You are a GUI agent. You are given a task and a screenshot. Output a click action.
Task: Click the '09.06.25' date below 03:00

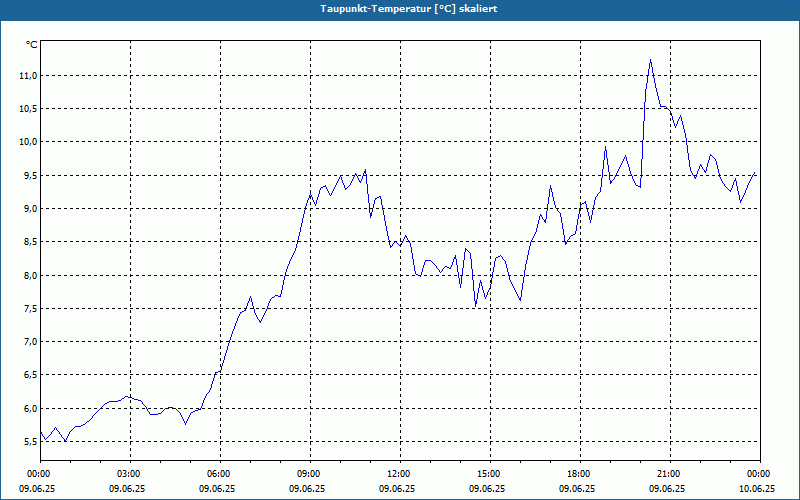pyautogui.click(x=127, y=488)
